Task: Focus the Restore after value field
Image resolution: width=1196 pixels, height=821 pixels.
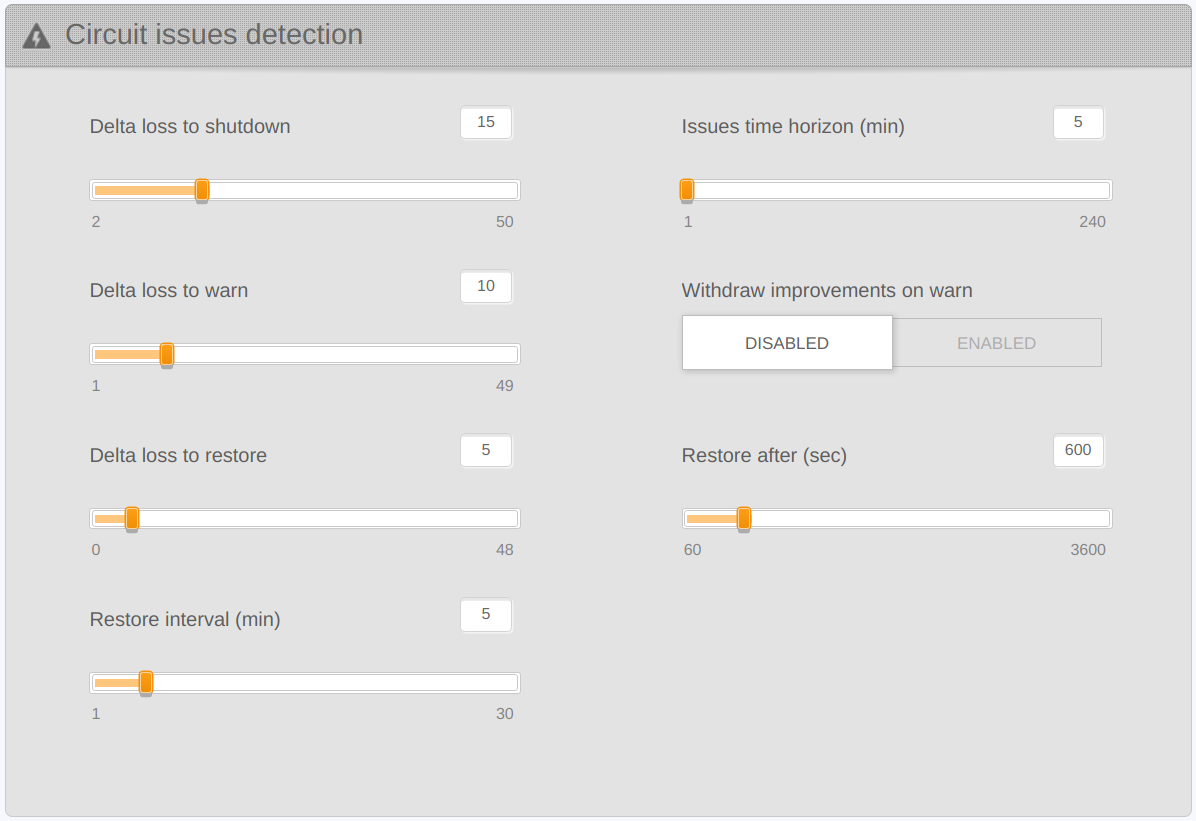Action: [x=1078, y=450]
